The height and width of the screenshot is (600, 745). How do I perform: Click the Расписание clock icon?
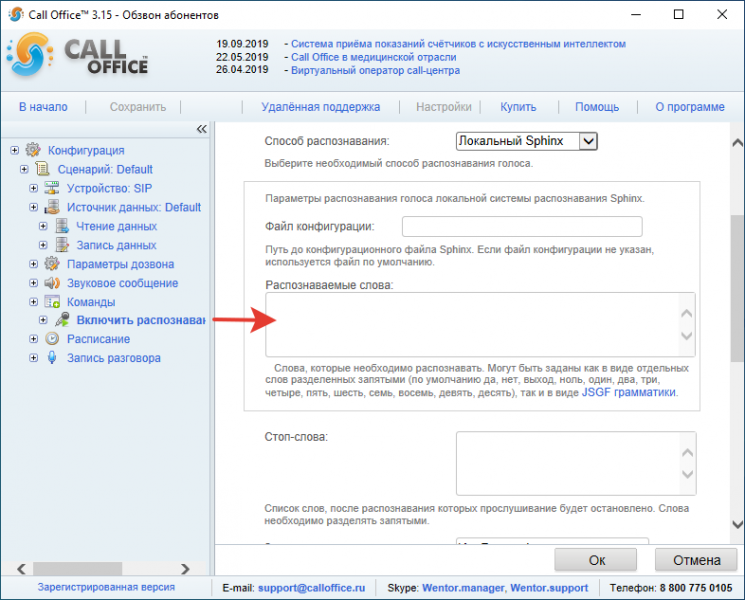click(x=52, y=339)
